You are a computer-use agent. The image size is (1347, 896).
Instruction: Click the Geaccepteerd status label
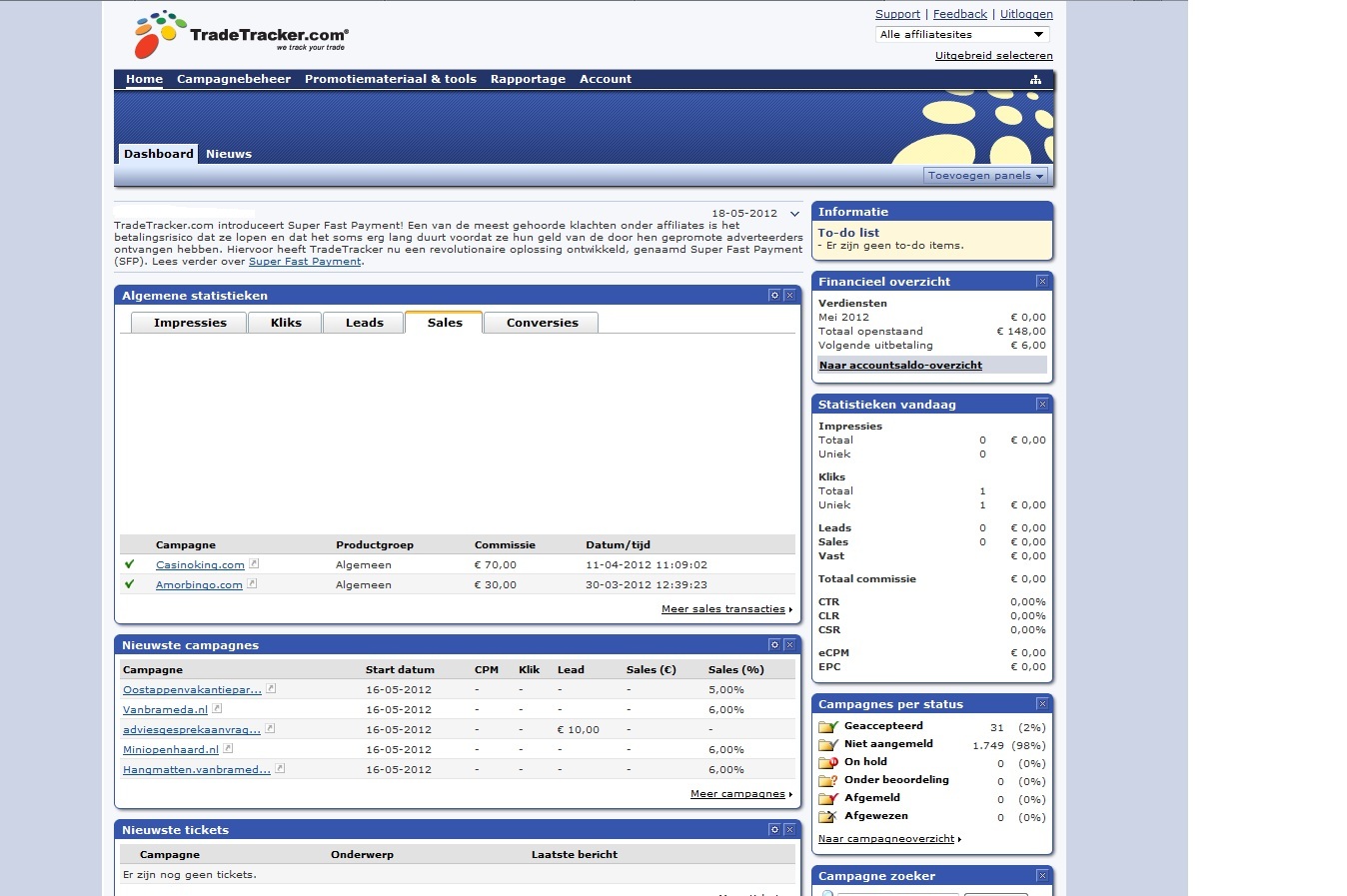click(883, 726)
